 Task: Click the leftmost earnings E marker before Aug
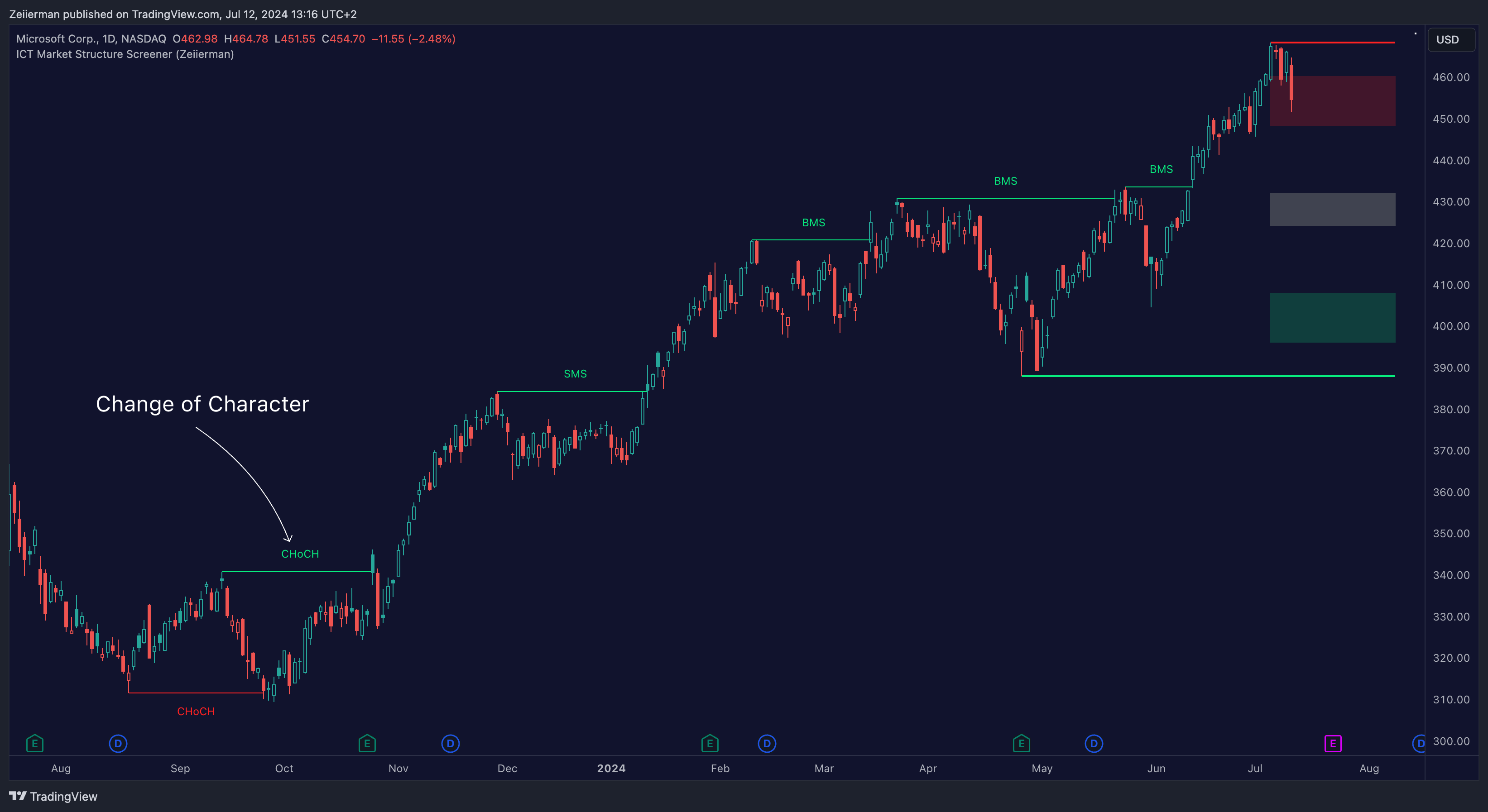pos(35,743)
